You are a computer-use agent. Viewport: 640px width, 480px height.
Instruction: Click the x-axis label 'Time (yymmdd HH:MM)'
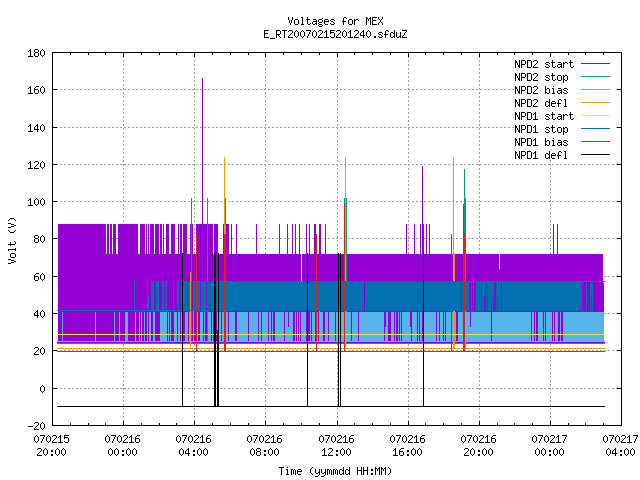[x=335, y=471]
